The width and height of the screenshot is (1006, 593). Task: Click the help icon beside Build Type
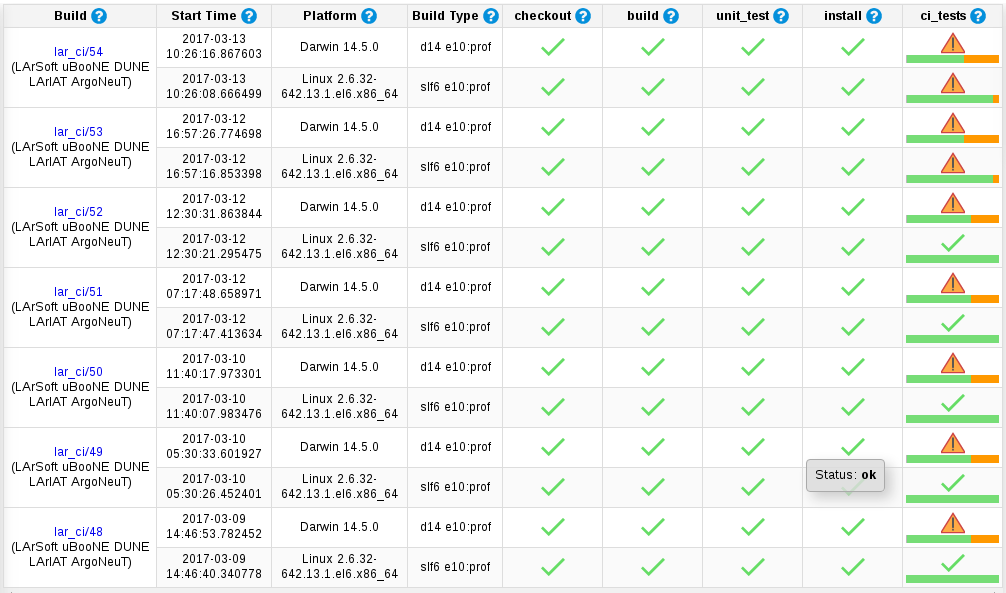pyautogui.click(x=491, y=16)
